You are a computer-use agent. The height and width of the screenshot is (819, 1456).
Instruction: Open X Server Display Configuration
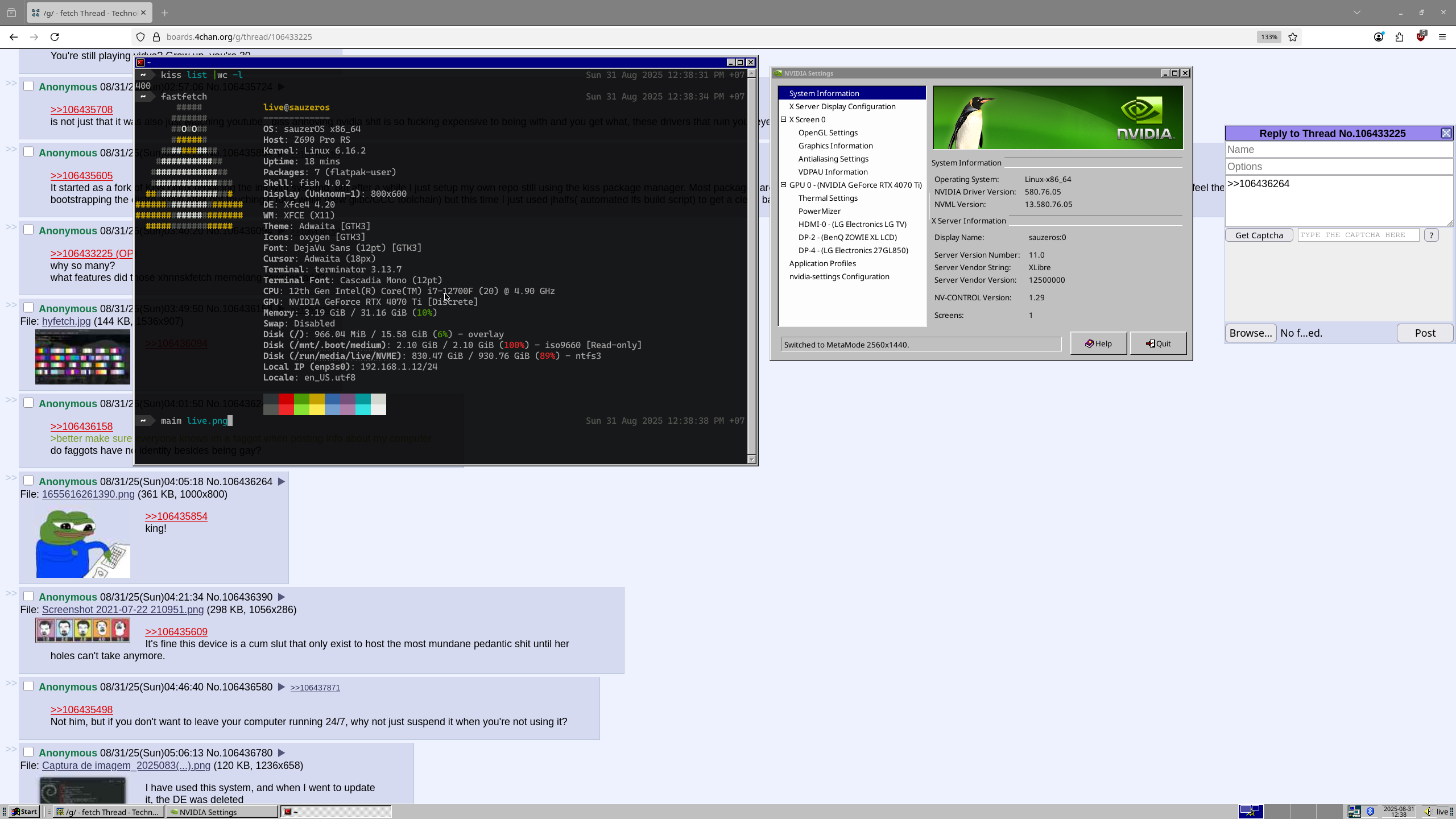pos(842,106)
